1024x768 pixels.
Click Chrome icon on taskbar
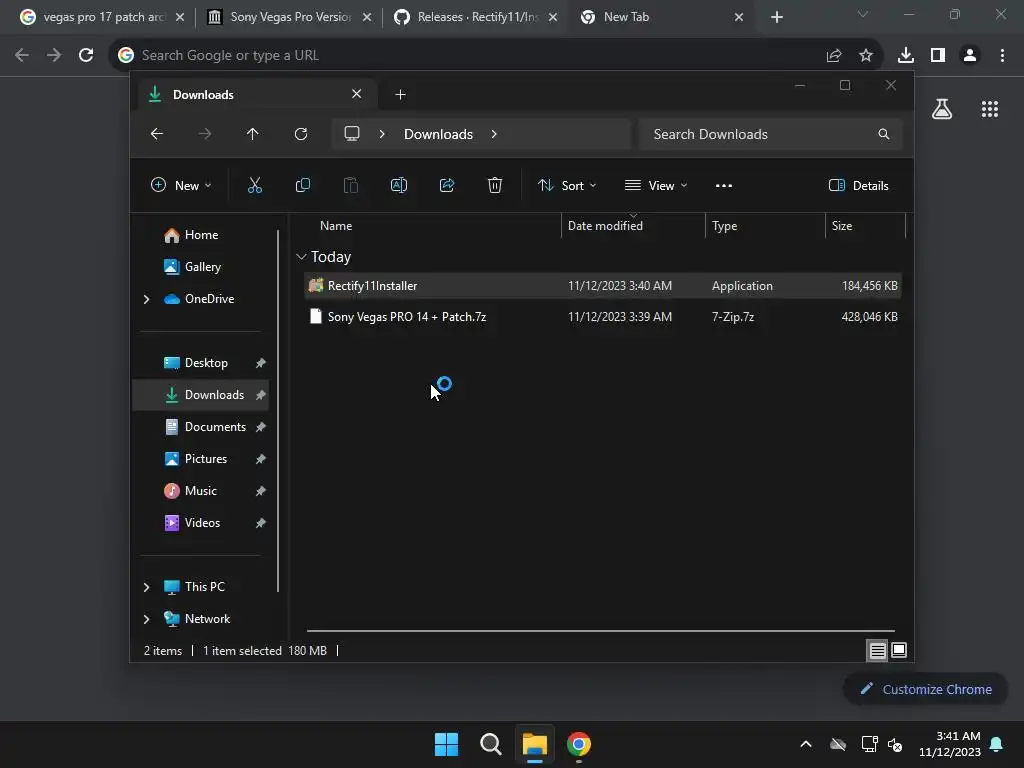point(579,744)
